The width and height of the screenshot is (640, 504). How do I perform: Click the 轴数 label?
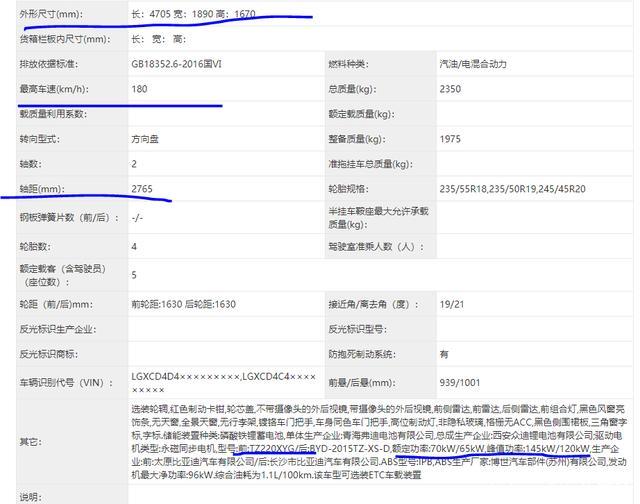coord(31,164)
